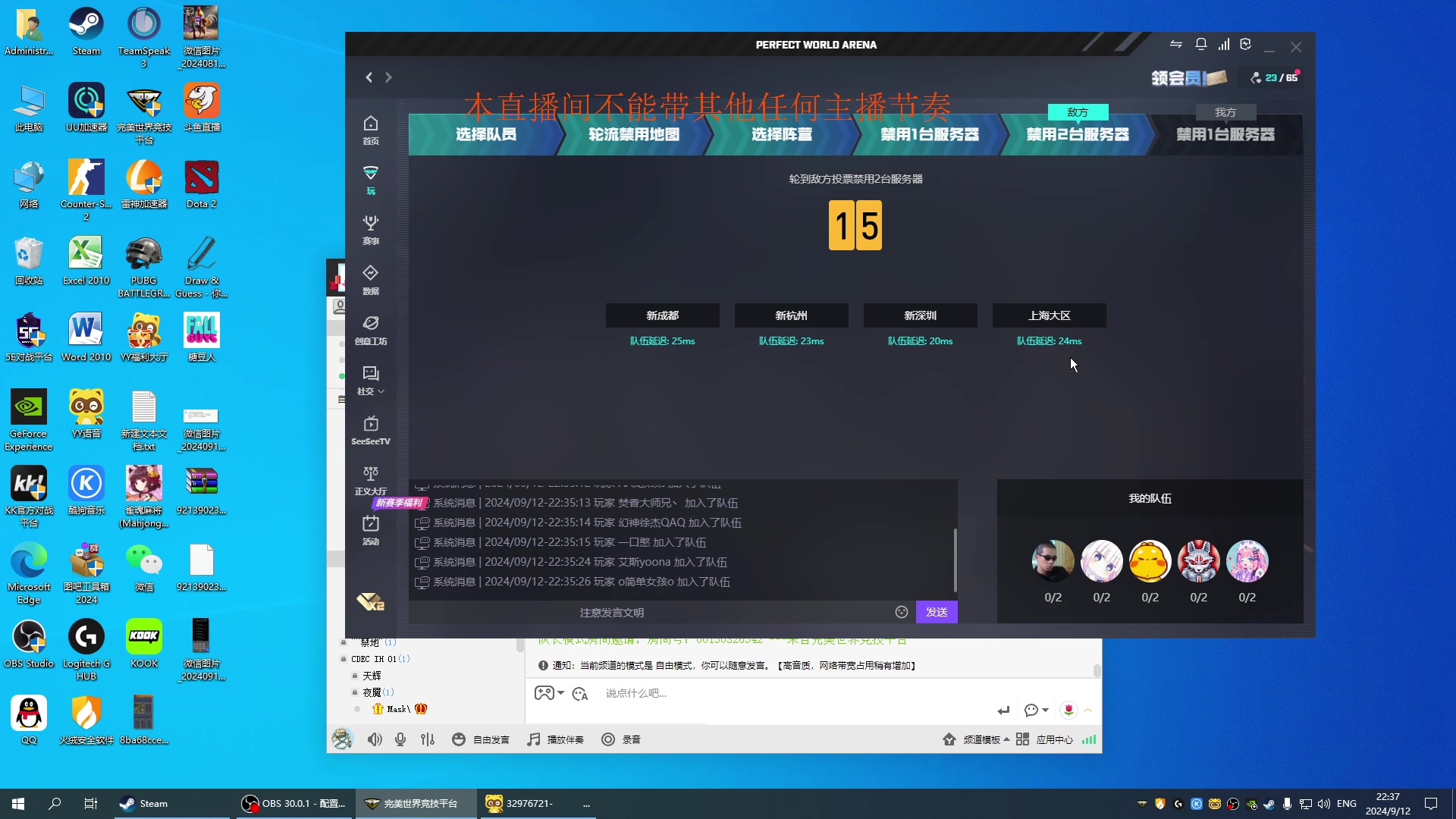This screenshot has width=1456, height=819.
Task: Click the 首页 (Home) sidebar icon
Action: pos(370,128)
